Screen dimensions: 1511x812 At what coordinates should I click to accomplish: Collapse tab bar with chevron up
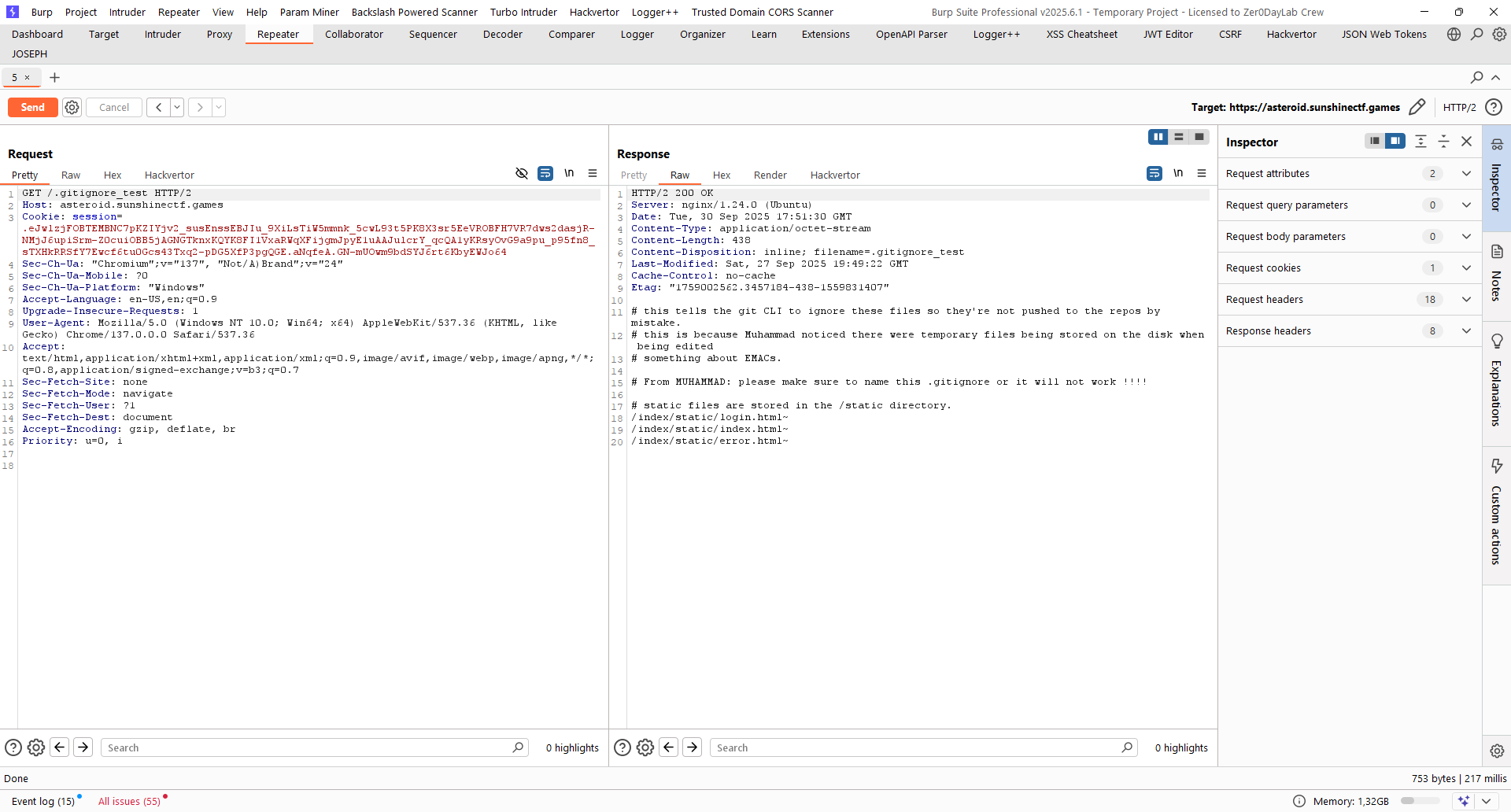tap(1496, 77)
